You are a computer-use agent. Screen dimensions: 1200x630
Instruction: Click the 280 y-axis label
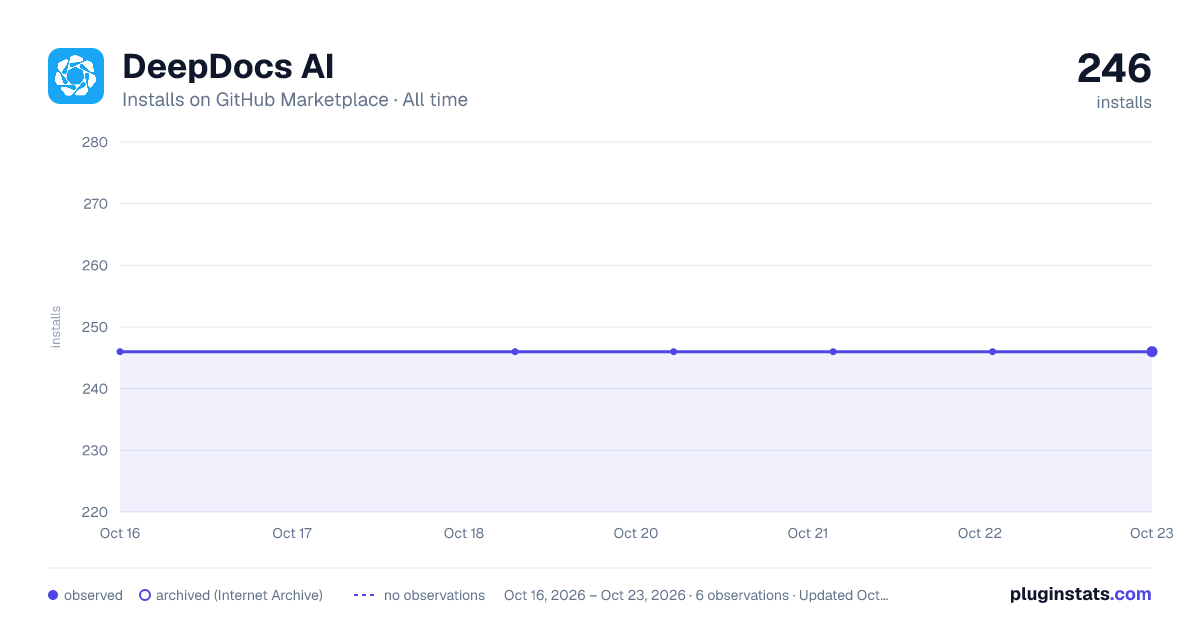pos(95,142)
